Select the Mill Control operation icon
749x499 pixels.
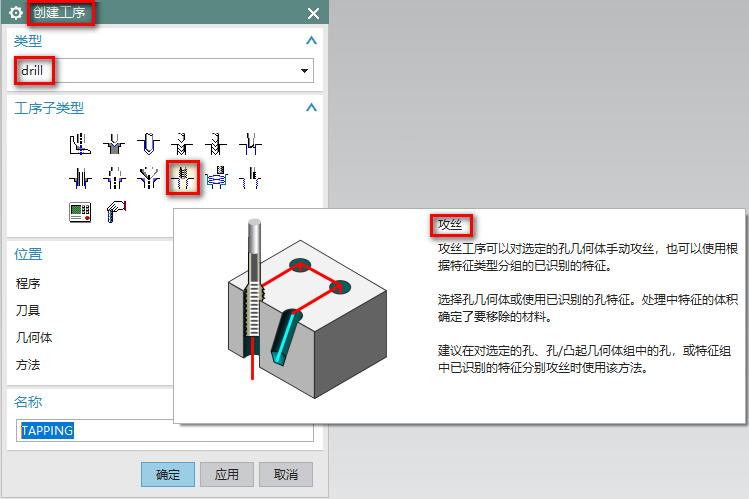pos(80,211)
